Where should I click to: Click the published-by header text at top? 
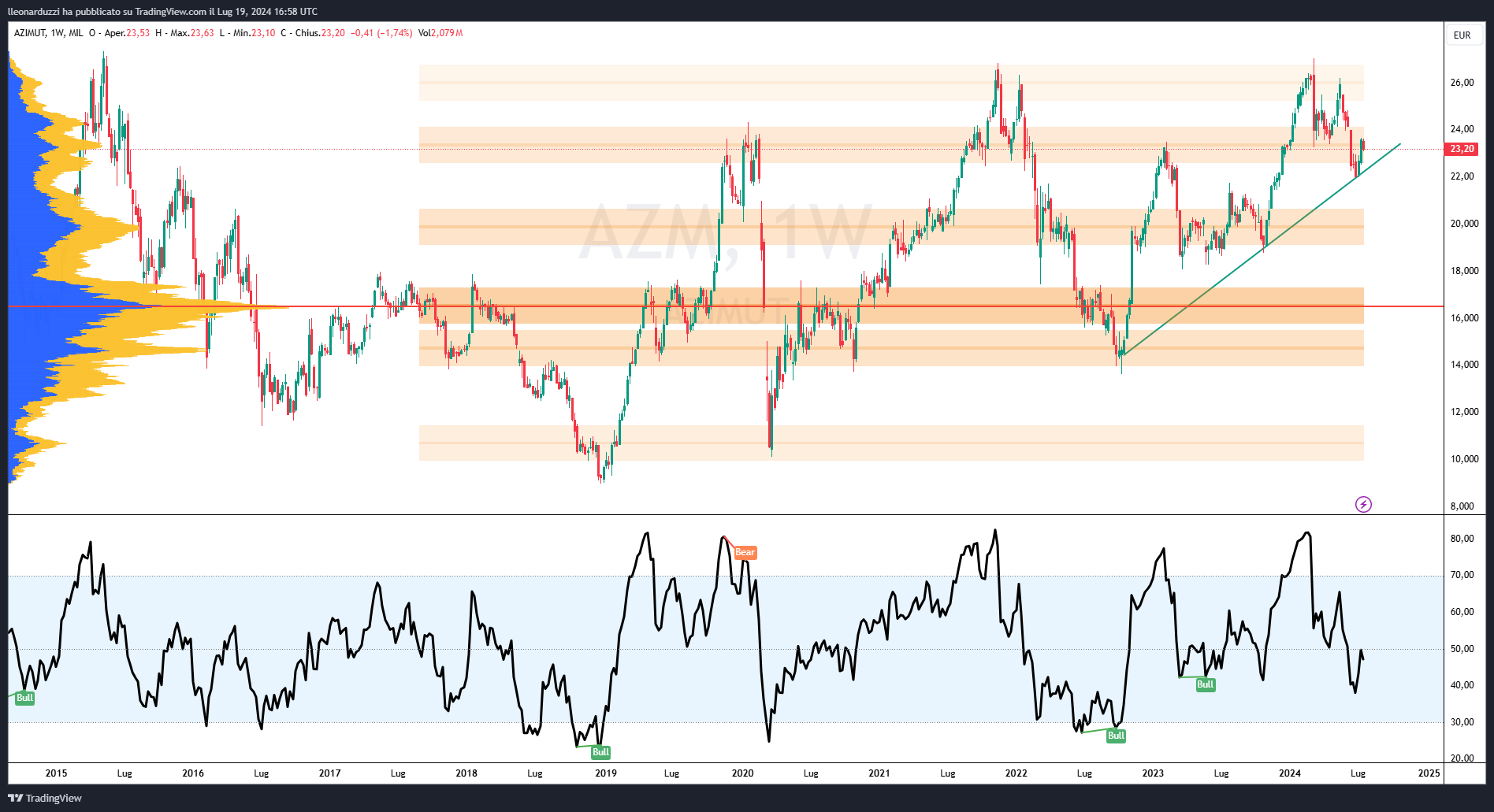(162, 12)
